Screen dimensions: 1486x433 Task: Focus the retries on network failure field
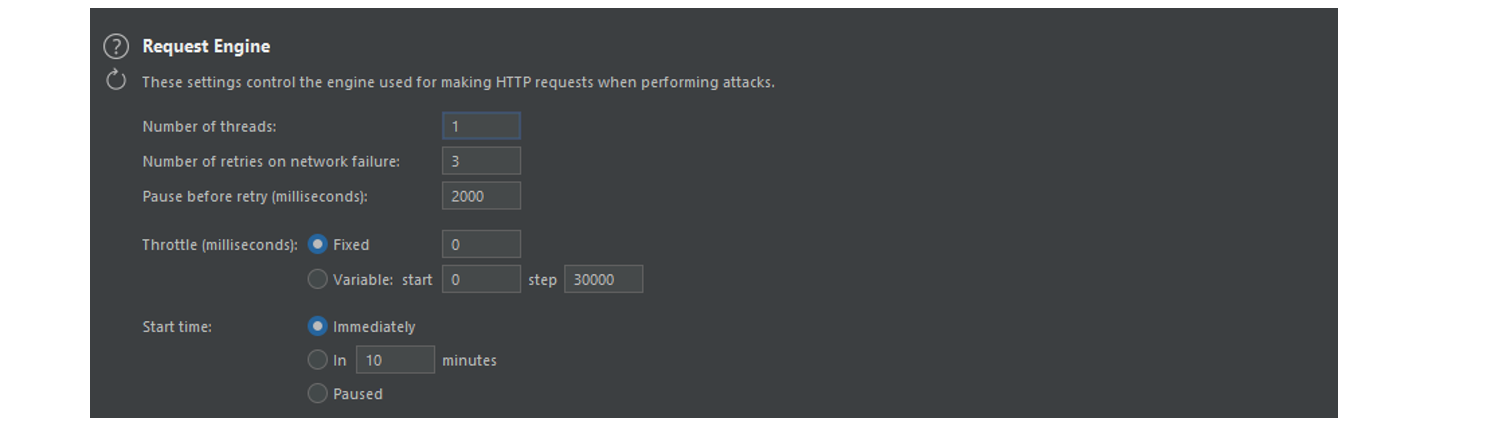tap(481, 161)
